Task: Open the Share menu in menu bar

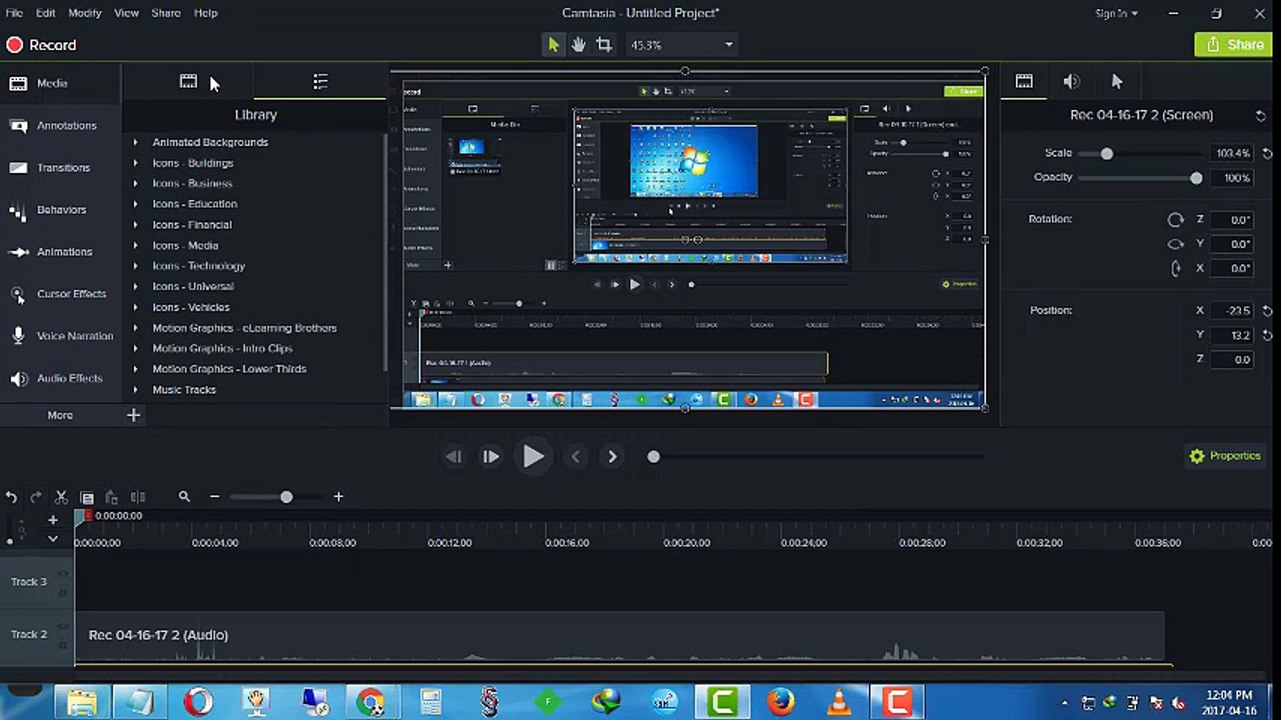Action: click(166, 13)
